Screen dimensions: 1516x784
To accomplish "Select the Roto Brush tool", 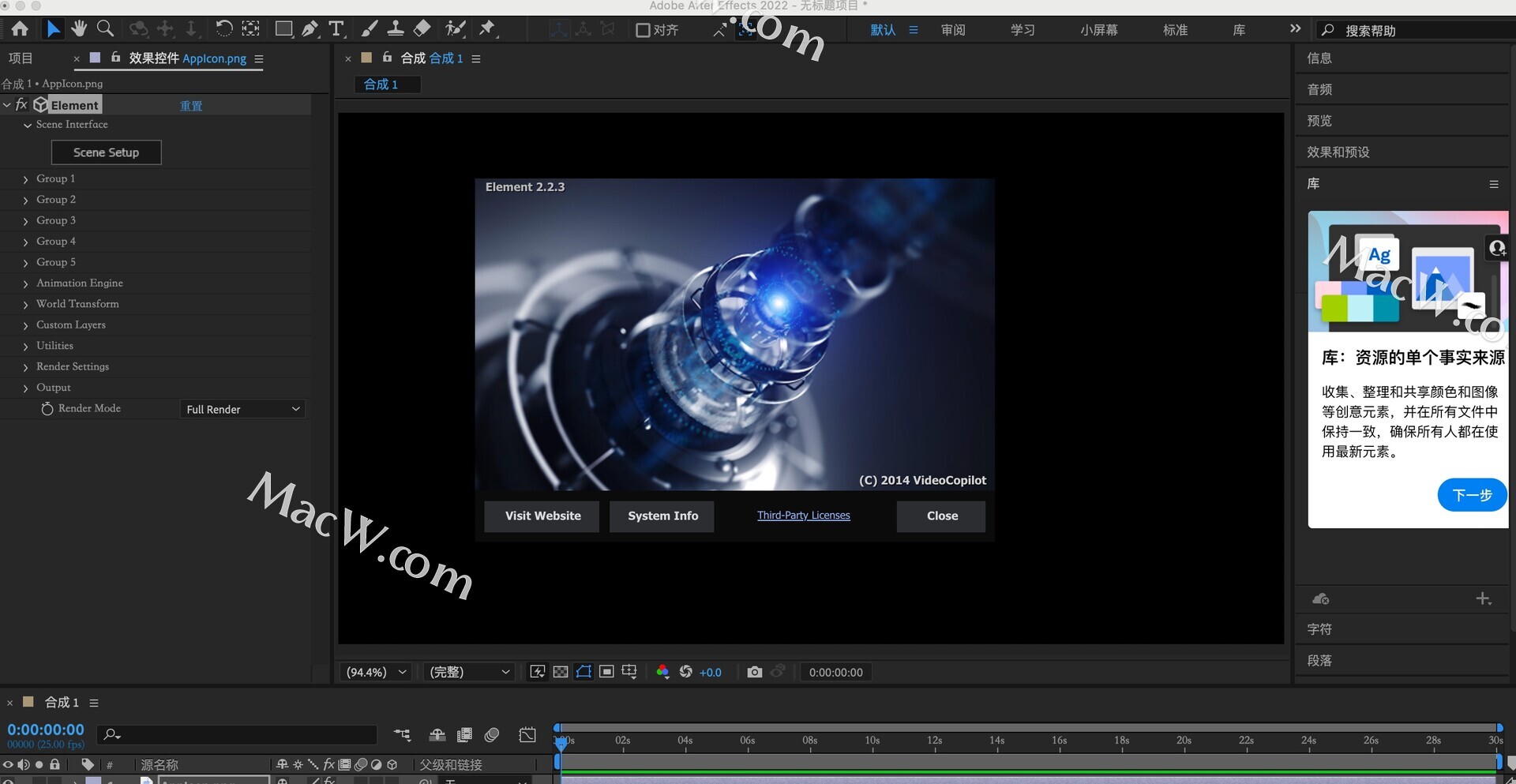I will coord(456,29).
